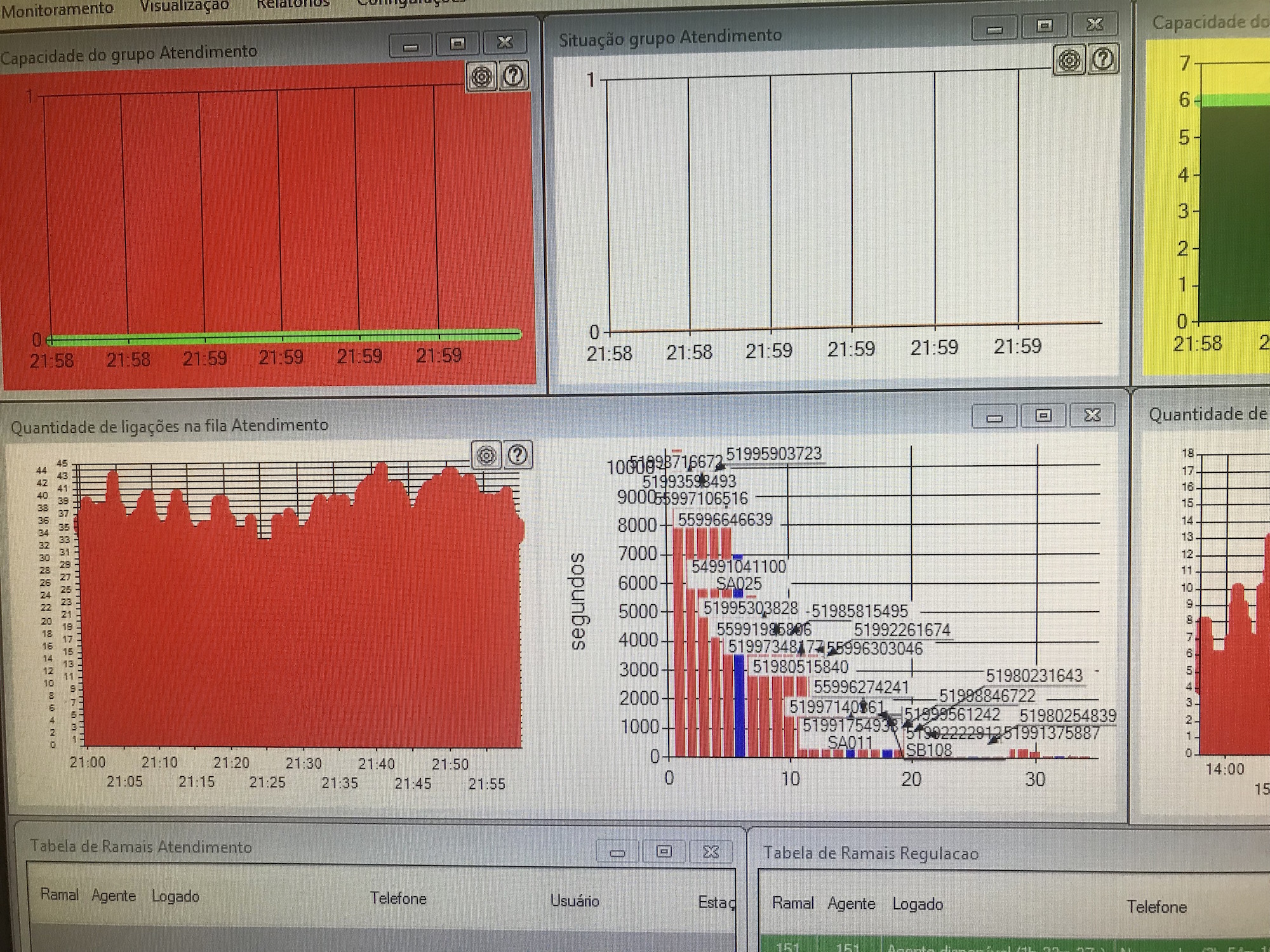1270x952 pixels.
Task: Sort by Telefone in Tabela de Ramais Regulacao
Action: pos(1156,906)
